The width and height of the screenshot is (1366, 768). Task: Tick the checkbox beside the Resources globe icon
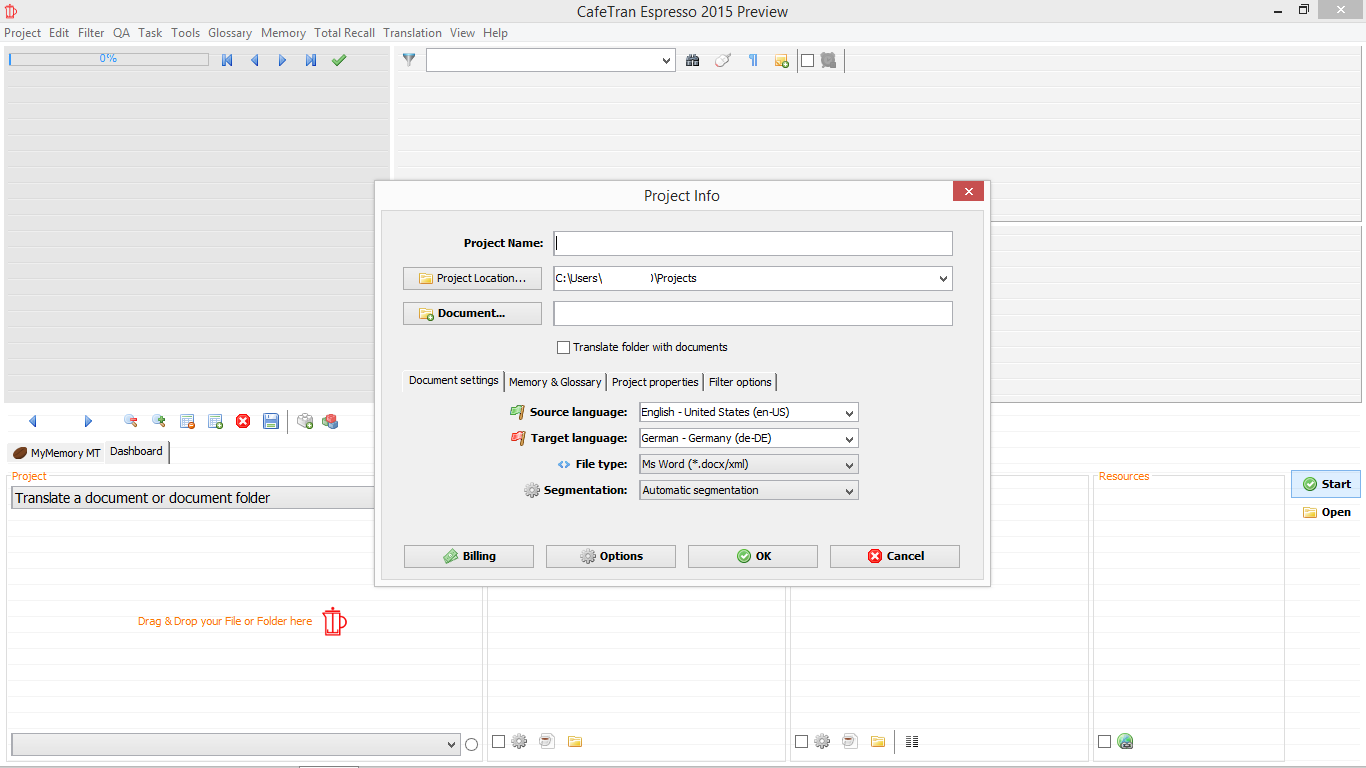pos(1104,742)
